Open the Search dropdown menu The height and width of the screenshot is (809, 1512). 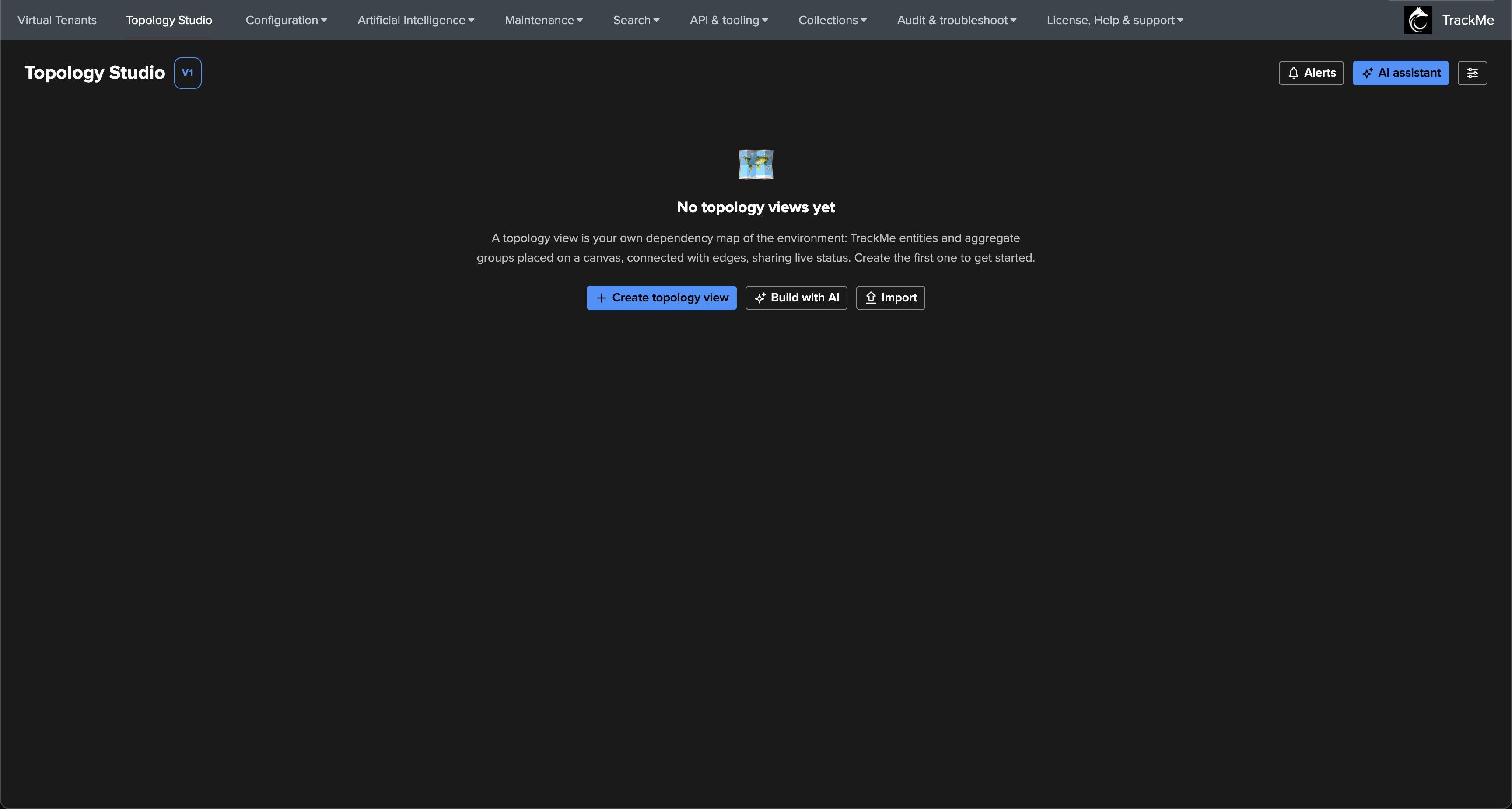pos(636,20)
